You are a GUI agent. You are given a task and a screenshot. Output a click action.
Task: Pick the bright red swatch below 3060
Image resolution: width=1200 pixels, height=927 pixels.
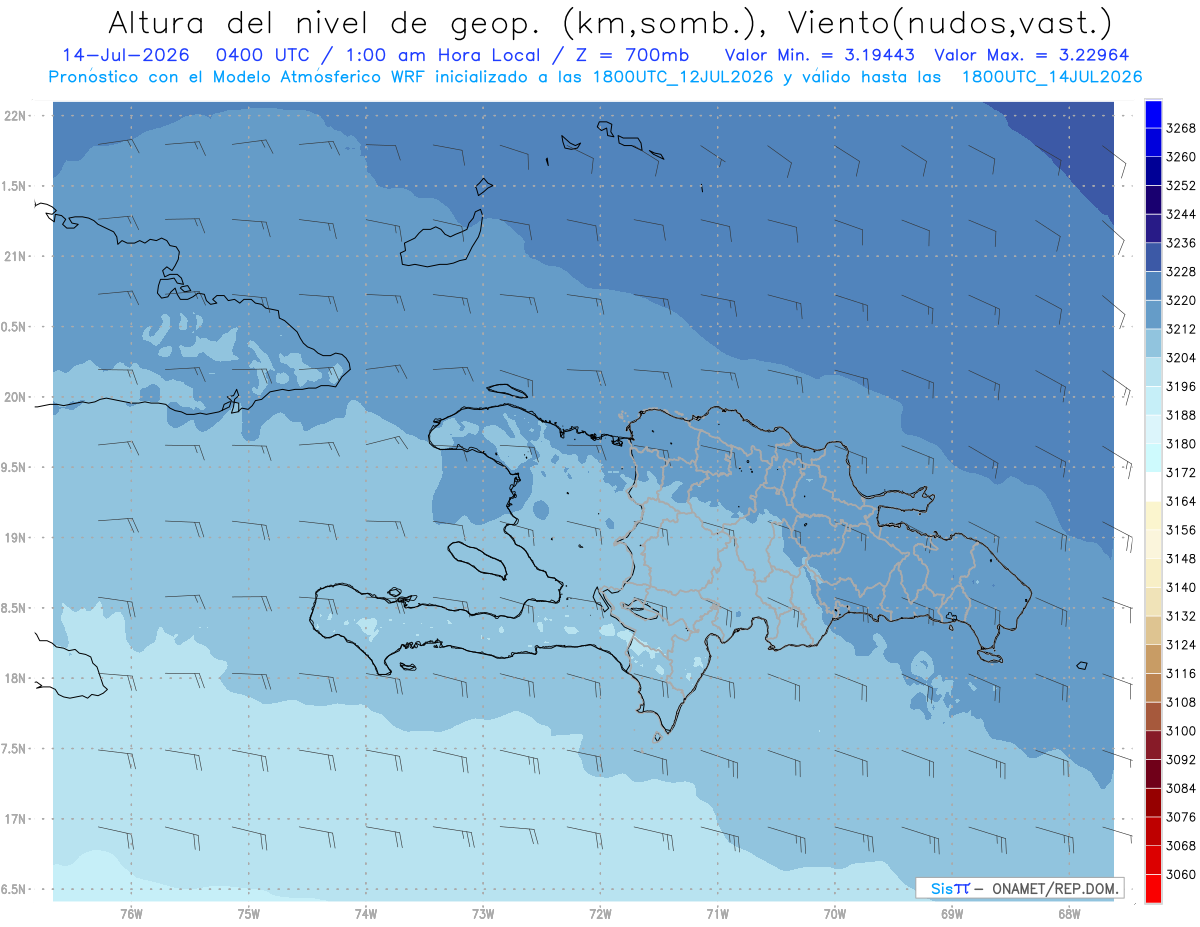pyautogui.click(x=1153, y=888)
